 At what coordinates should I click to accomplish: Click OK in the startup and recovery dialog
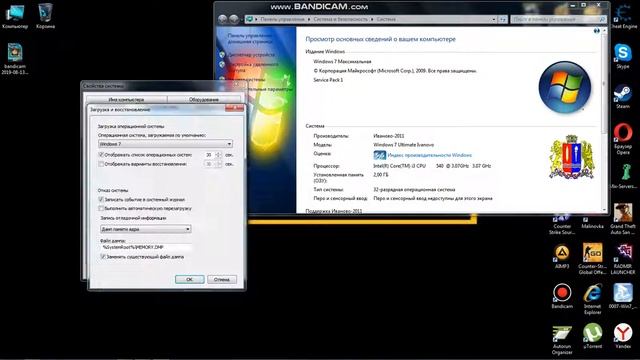(x=189, y=280)
